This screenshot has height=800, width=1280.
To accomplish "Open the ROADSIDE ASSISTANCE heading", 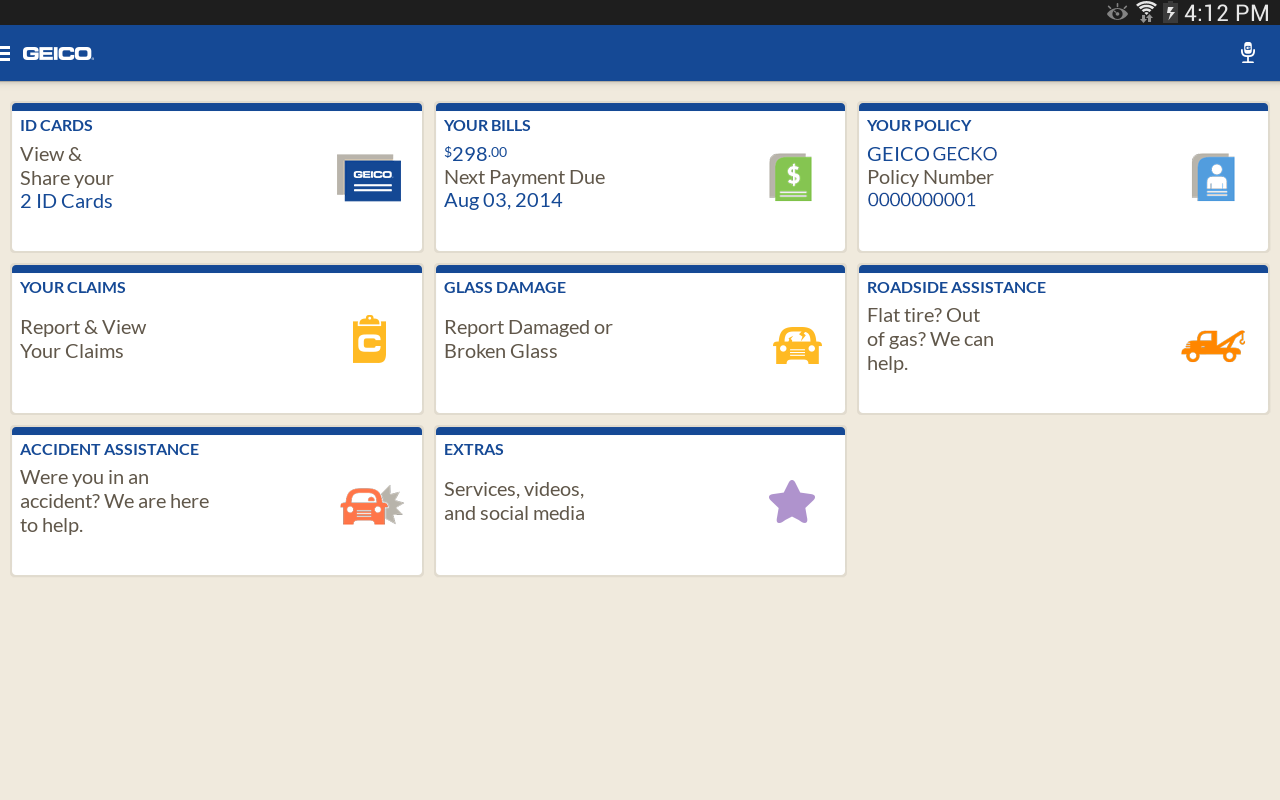I will point(956,287).
